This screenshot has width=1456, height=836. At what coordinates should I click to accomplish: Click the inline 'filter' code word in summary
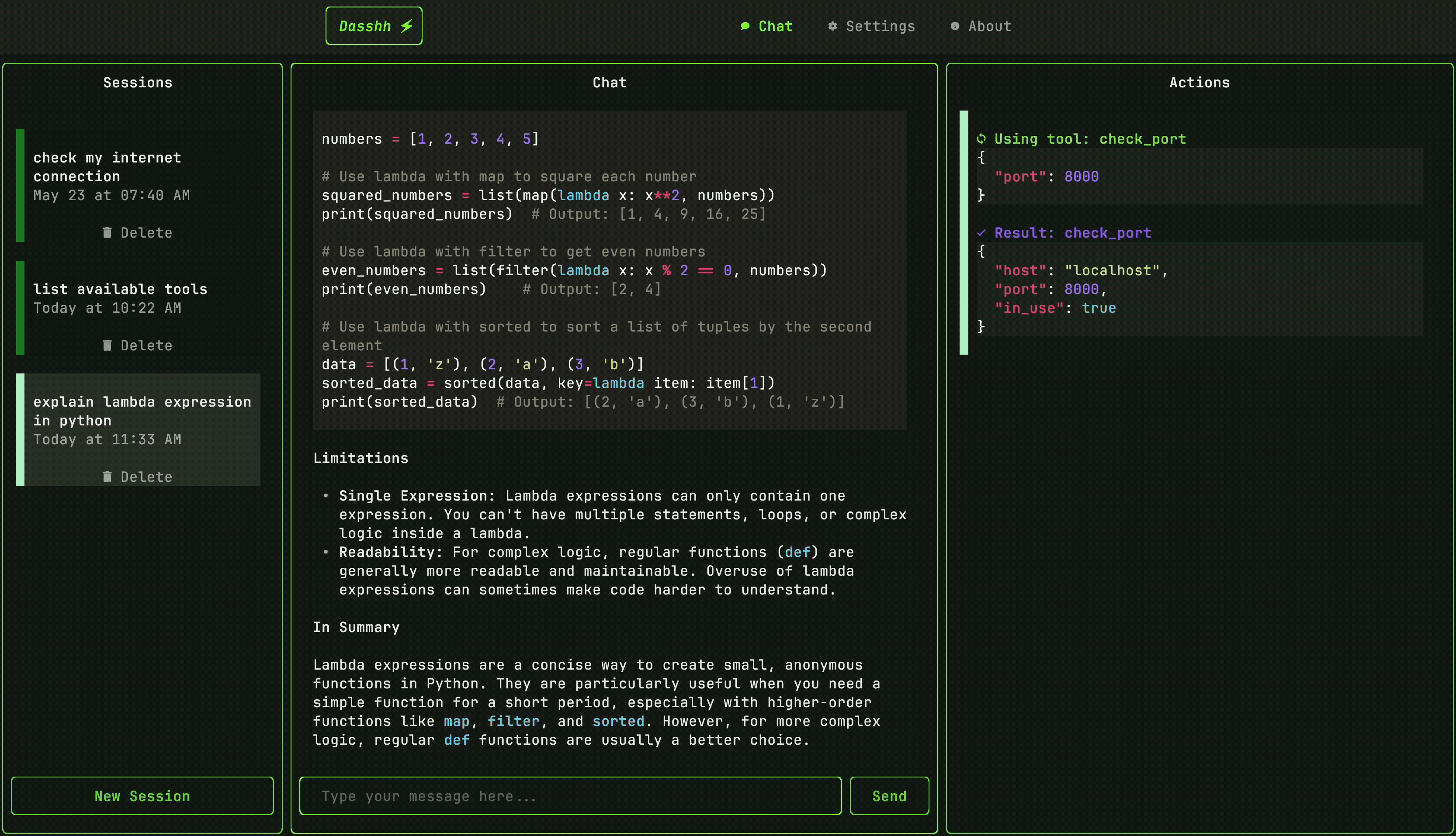pos(513,721)
